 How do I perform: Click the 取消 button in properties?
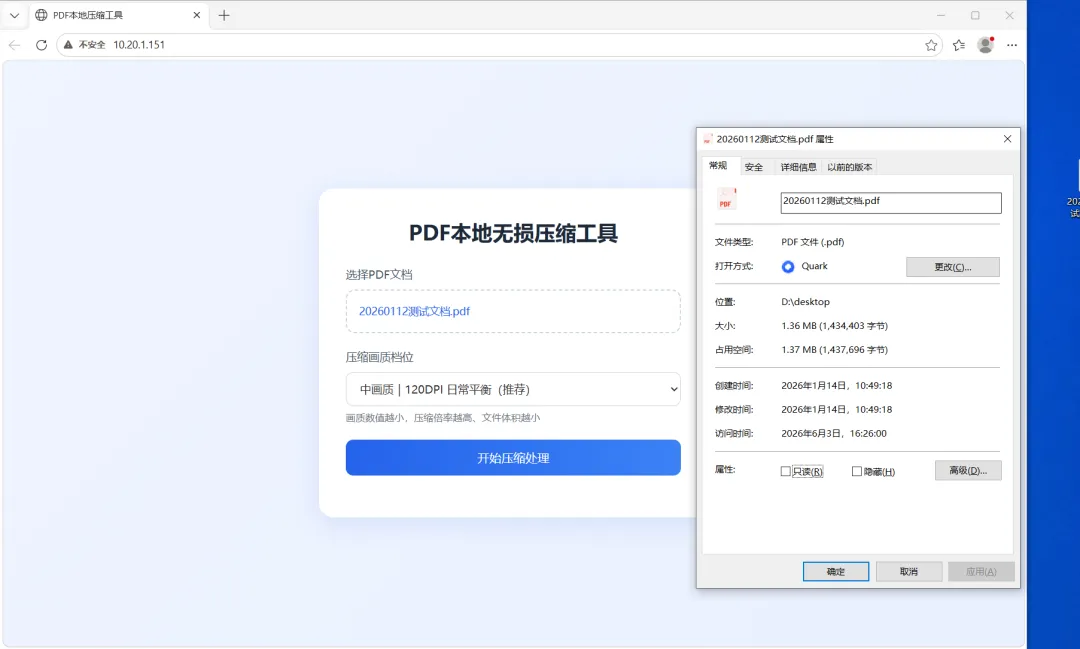point(908,571)
